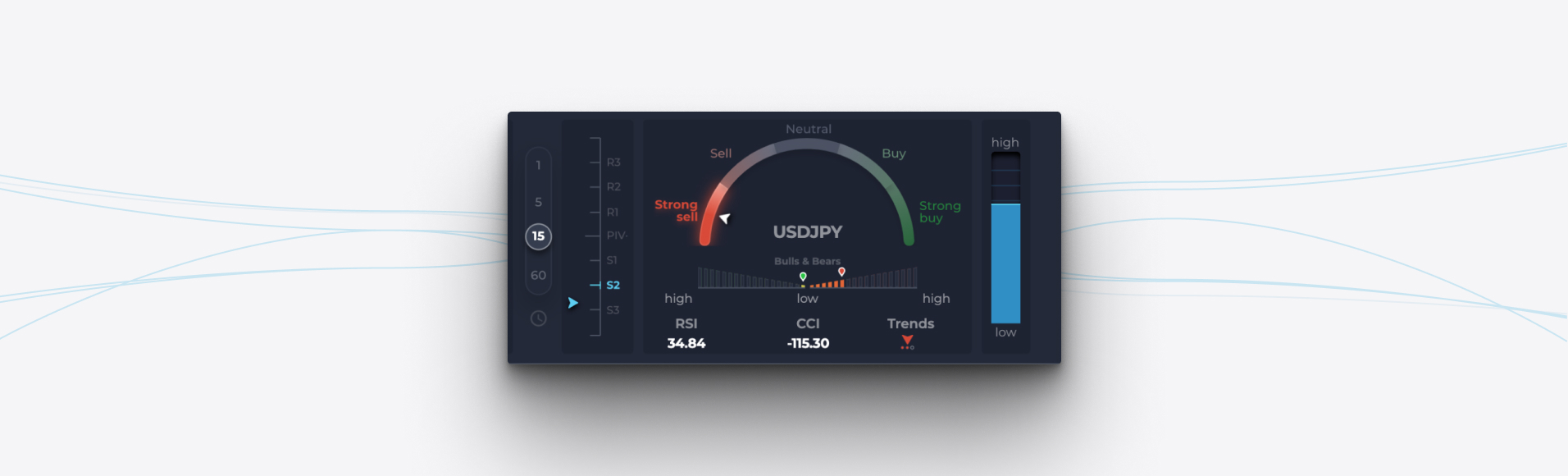Select the R3 resistance level
Screen dimensions: 1568x476
(x=613, y=162)
